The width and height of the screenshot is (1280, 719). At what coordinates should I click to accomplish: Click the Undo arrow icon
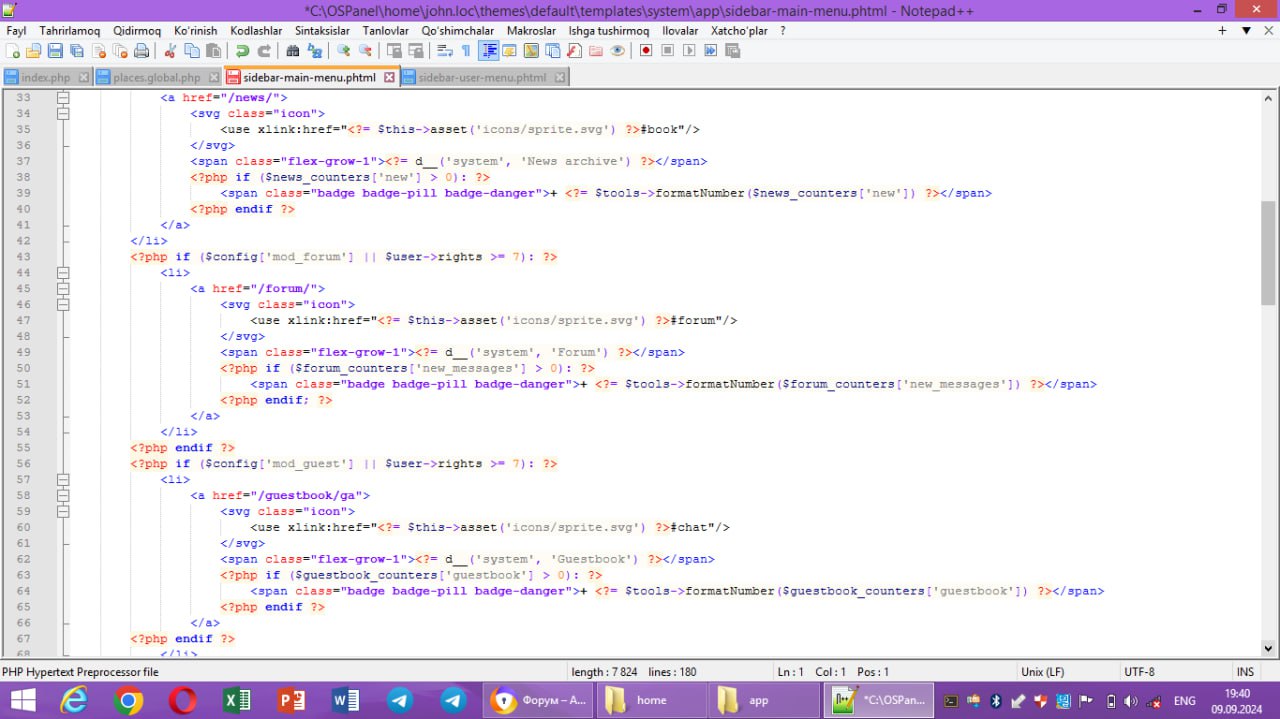click(242, 51)
